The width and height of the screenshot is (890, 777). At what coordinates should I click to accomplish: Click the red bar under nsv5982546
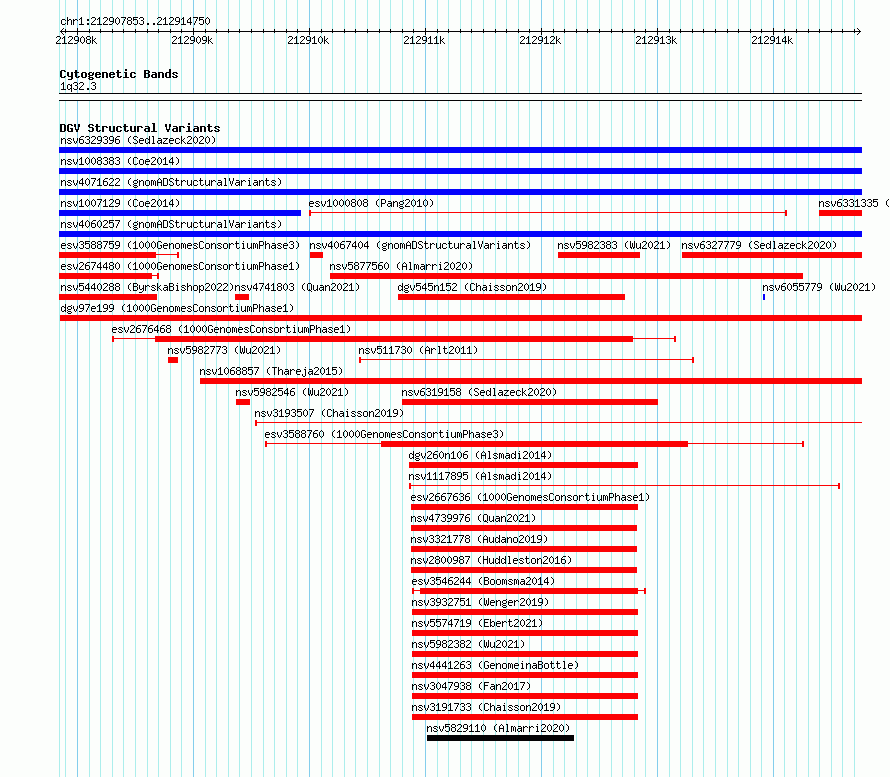[x=243, y=402]
